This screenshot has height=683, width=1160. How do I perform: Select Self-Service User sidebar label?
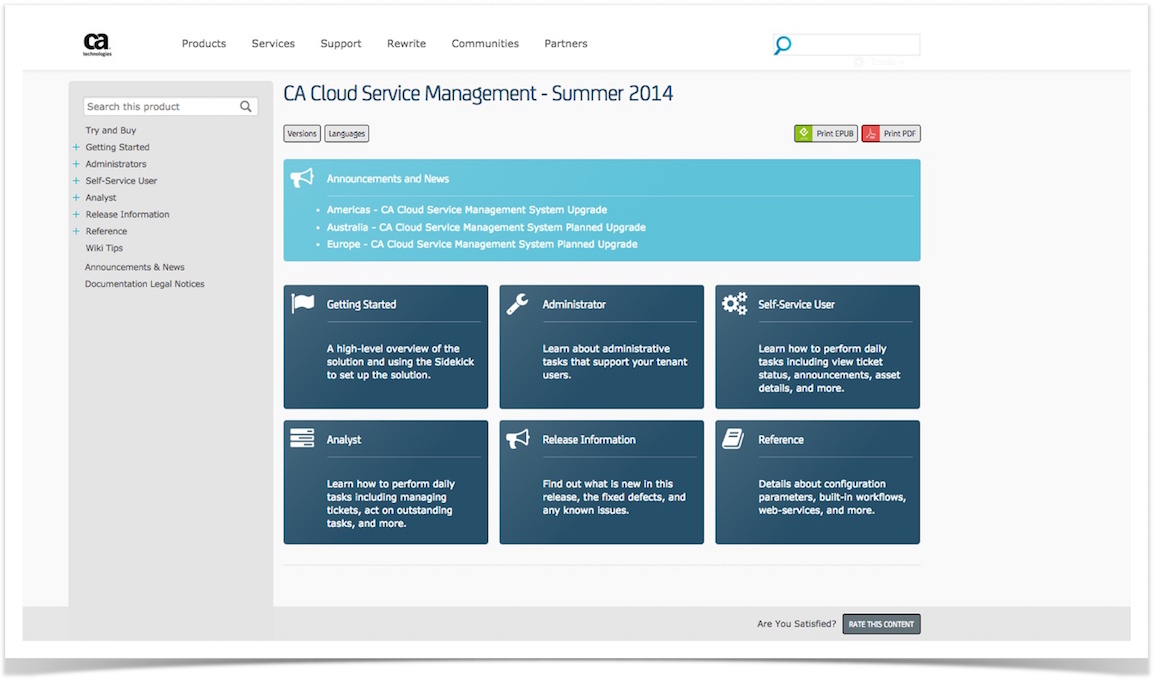[x=121, y=181]
